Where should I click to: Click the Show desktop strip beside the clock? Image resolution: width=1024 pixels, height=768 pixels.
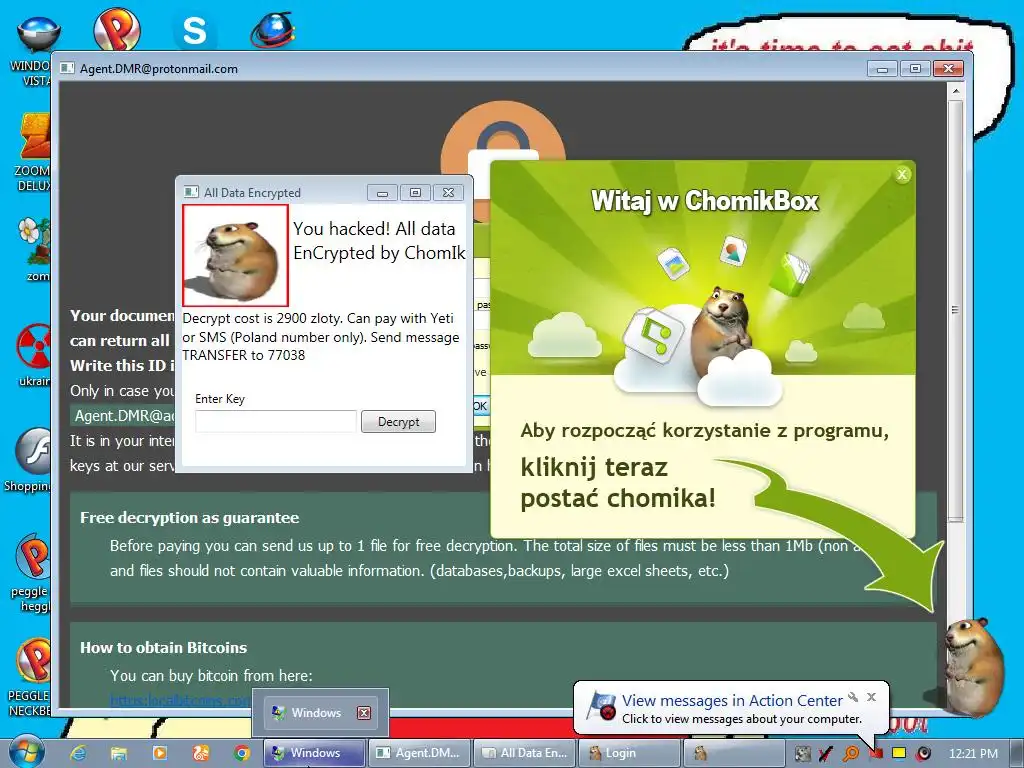[x=1017, y=754]
